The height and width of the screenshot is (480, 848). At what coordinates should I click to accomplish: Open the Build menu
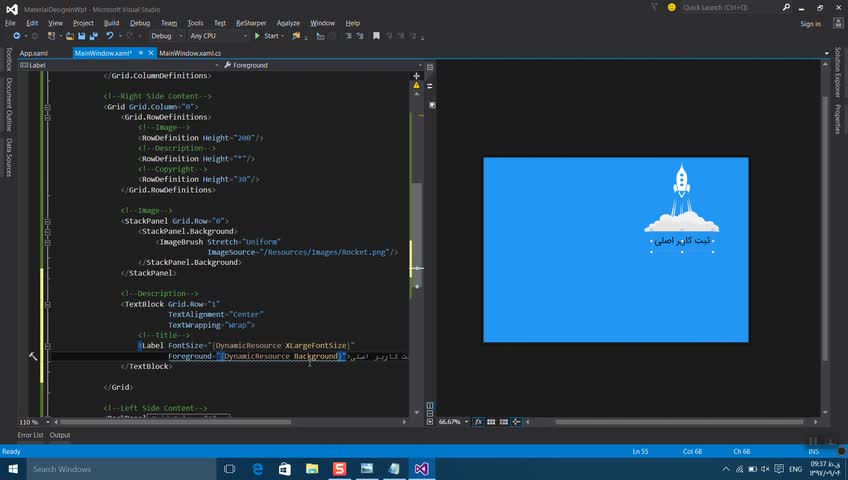coord(111,23)
